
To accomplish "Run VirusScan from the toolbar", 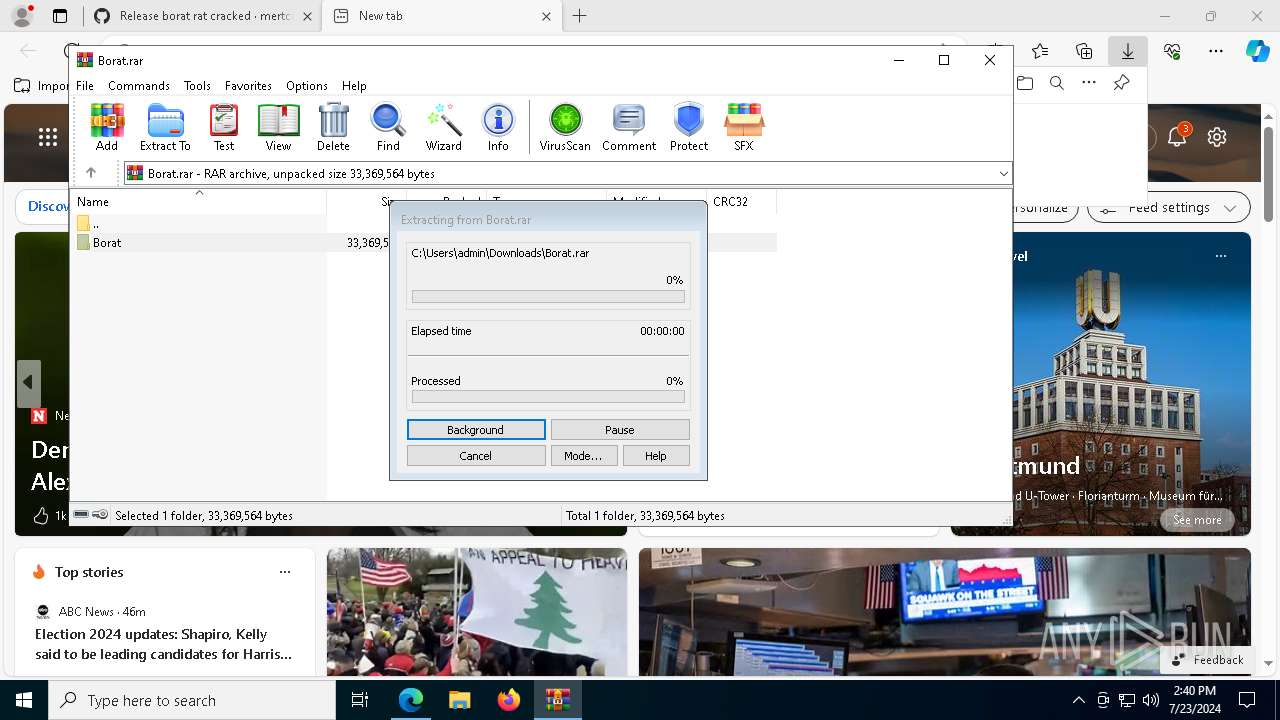I will [x=565, y=127].
